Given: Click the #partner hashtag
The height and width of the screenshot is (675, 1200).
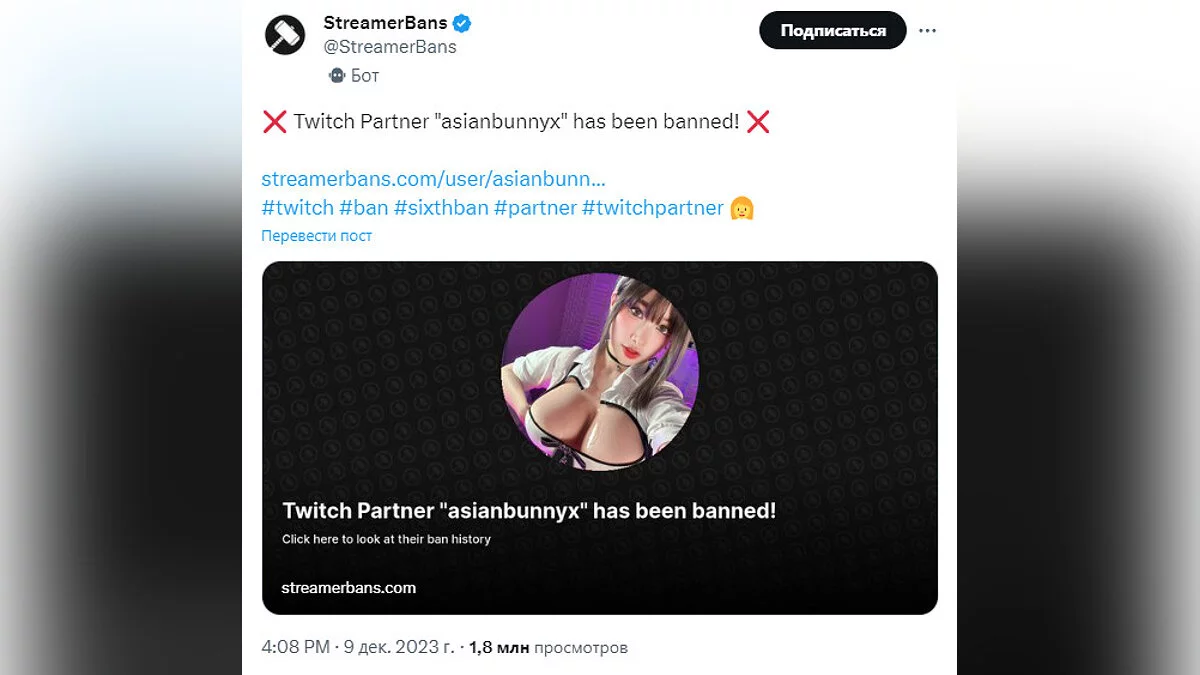Looking at the screenshot, I should pos(535,208).
